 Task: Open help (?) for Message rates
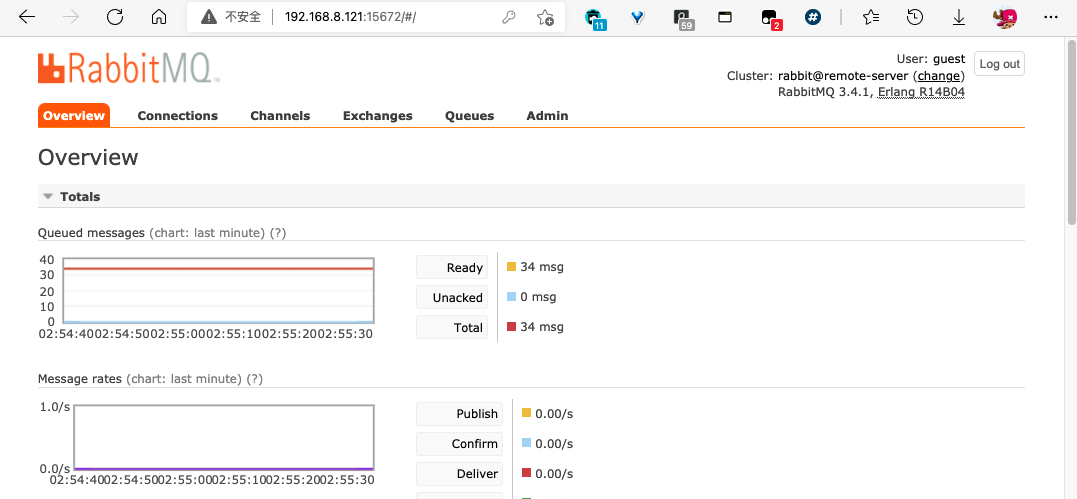(254, 379)
